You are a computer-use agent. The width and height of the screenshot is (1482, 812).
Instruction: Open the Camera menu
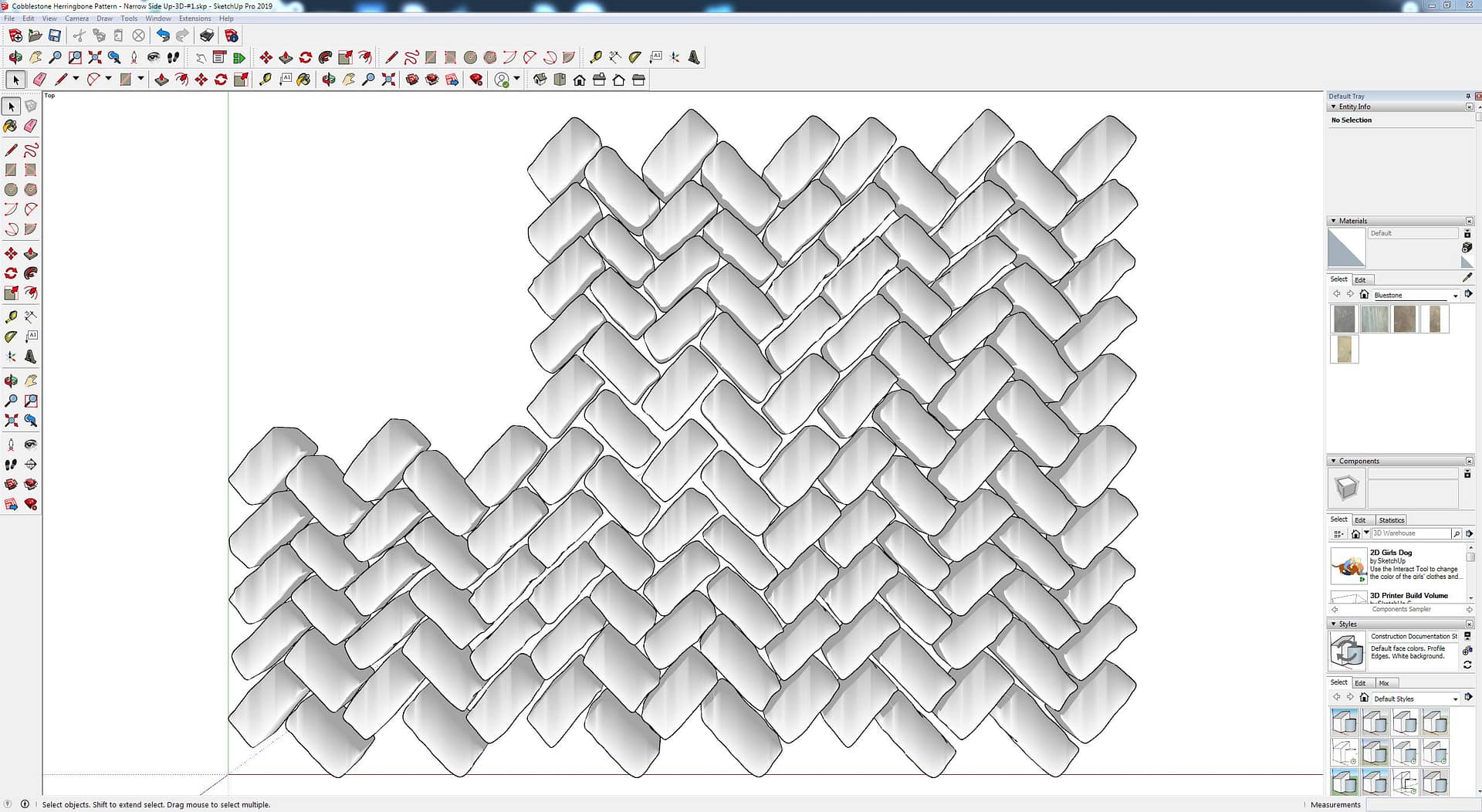coord(76,19)
